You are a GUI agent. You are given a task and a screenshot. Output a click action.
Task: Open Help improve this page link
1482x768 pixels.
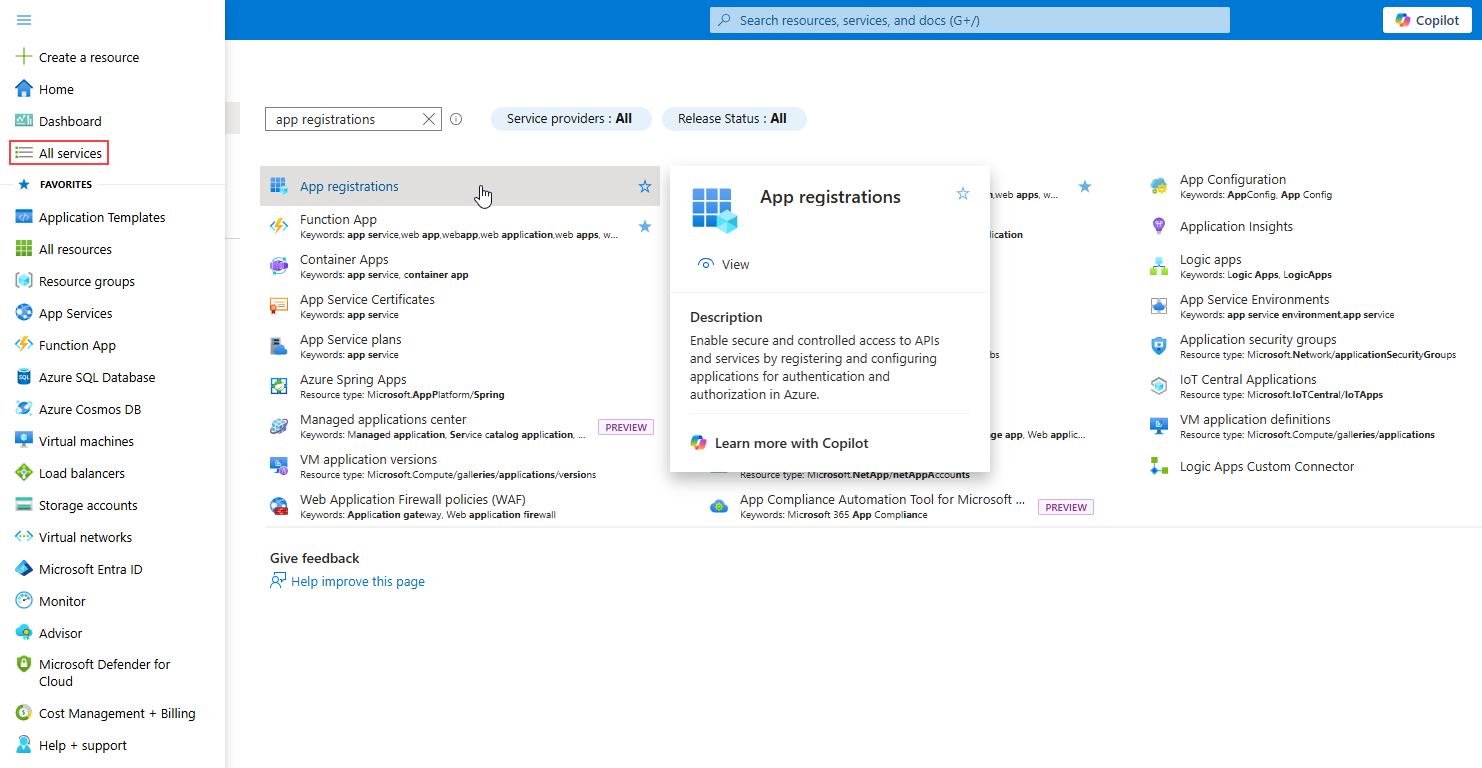[358, 582]
